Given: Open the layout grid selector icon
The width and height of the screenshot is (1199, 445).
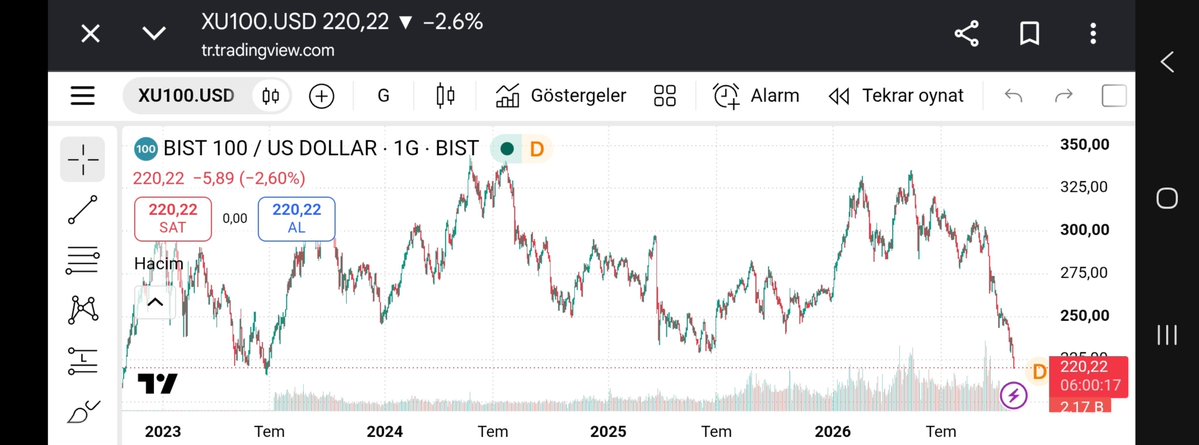Looking at the screenshot, I should (x=665, y=96).
